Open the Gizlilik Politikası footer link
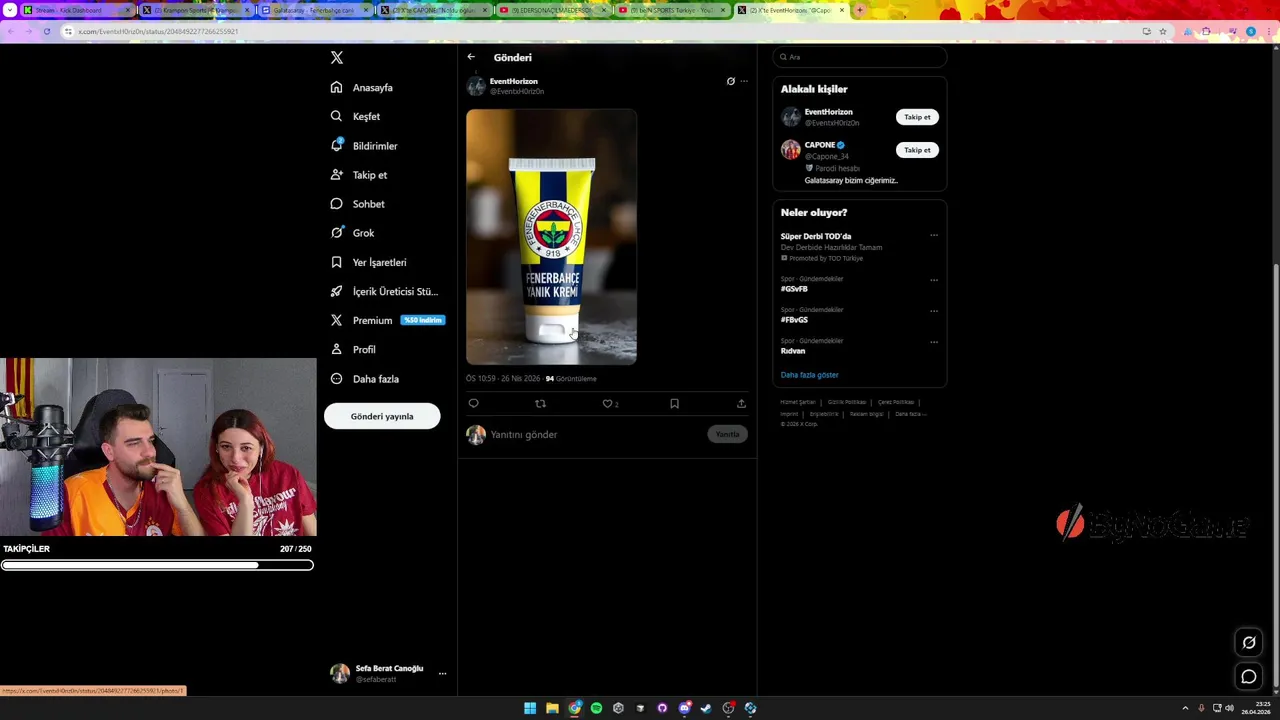Screen dimensions: 1280x720 (x=847, y=402)
